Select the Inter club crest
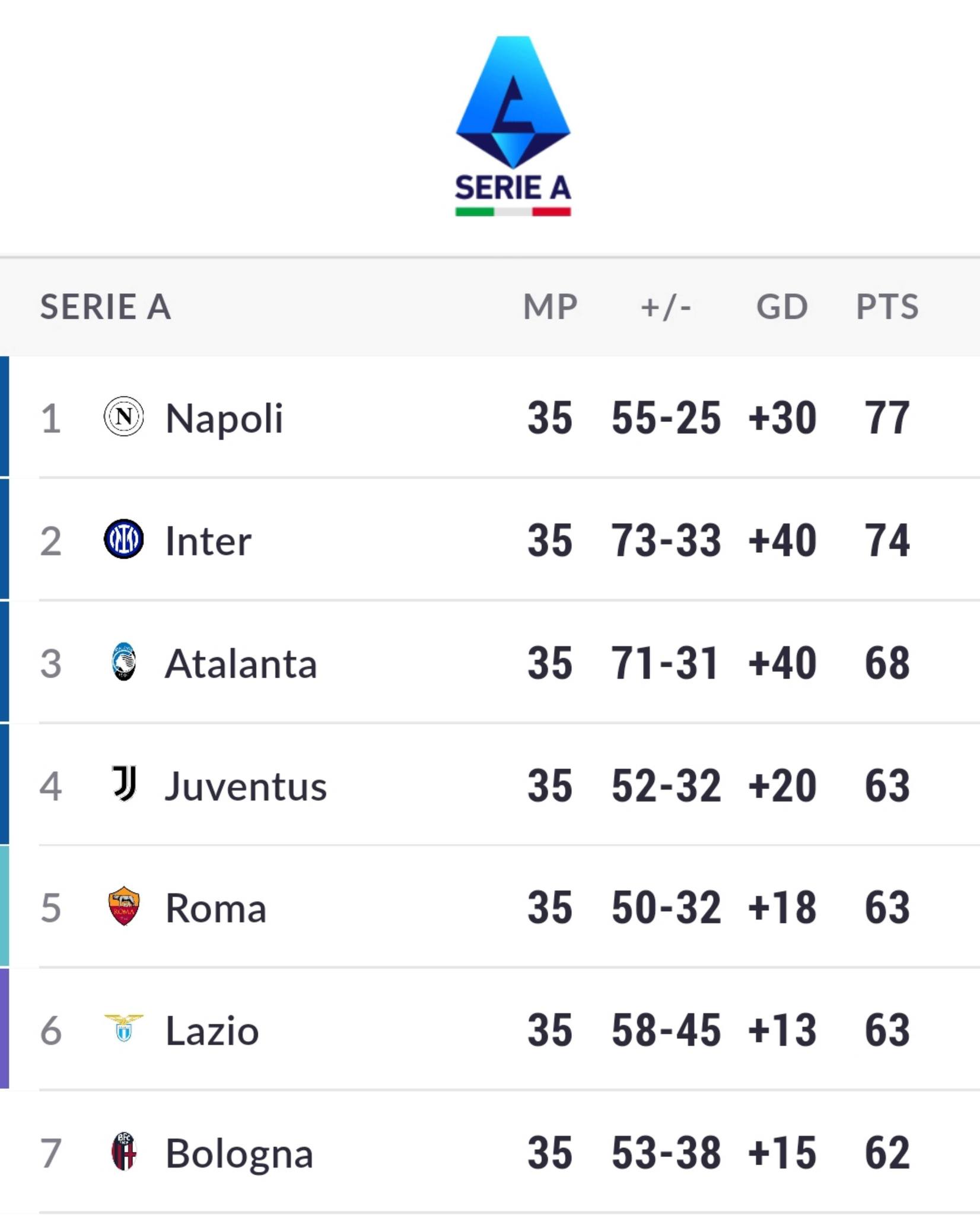Screen dimensions: 980x1215 (x=123, y=539)
